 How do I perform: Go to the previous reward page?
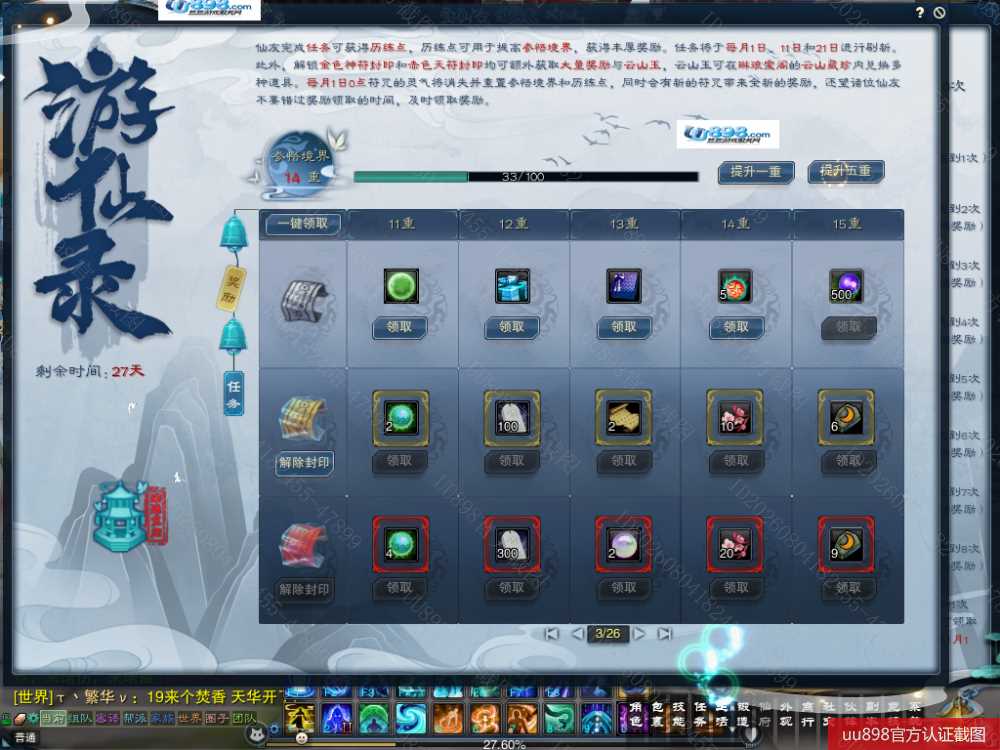pos(577,634)
